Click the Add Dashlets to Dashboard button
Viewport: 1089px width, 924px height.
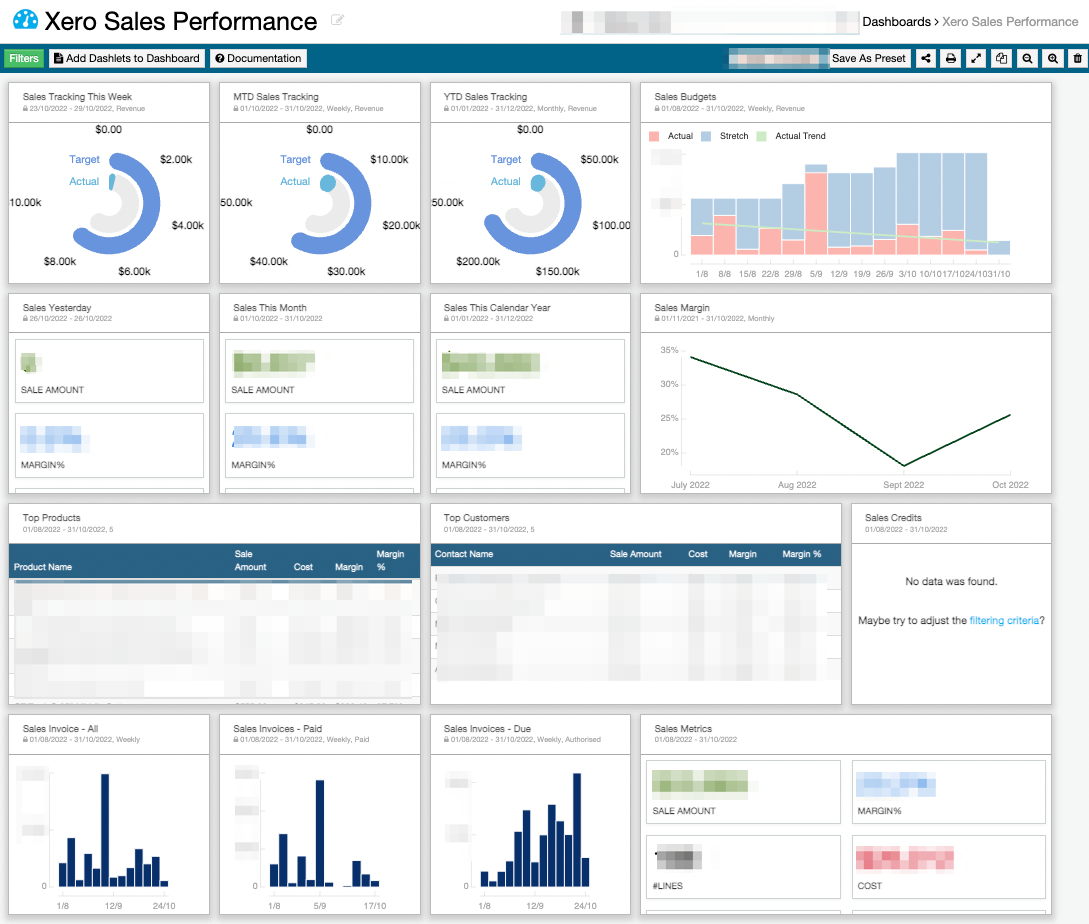[126, 58]
